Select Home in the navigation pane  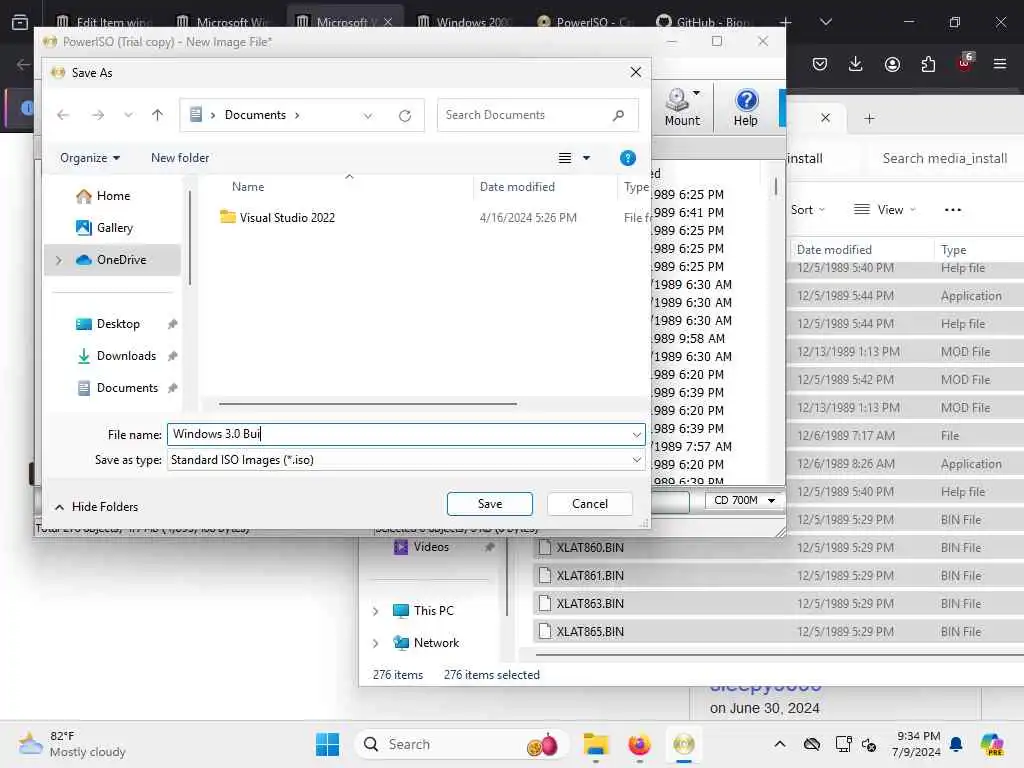click(x=113, y=196)
